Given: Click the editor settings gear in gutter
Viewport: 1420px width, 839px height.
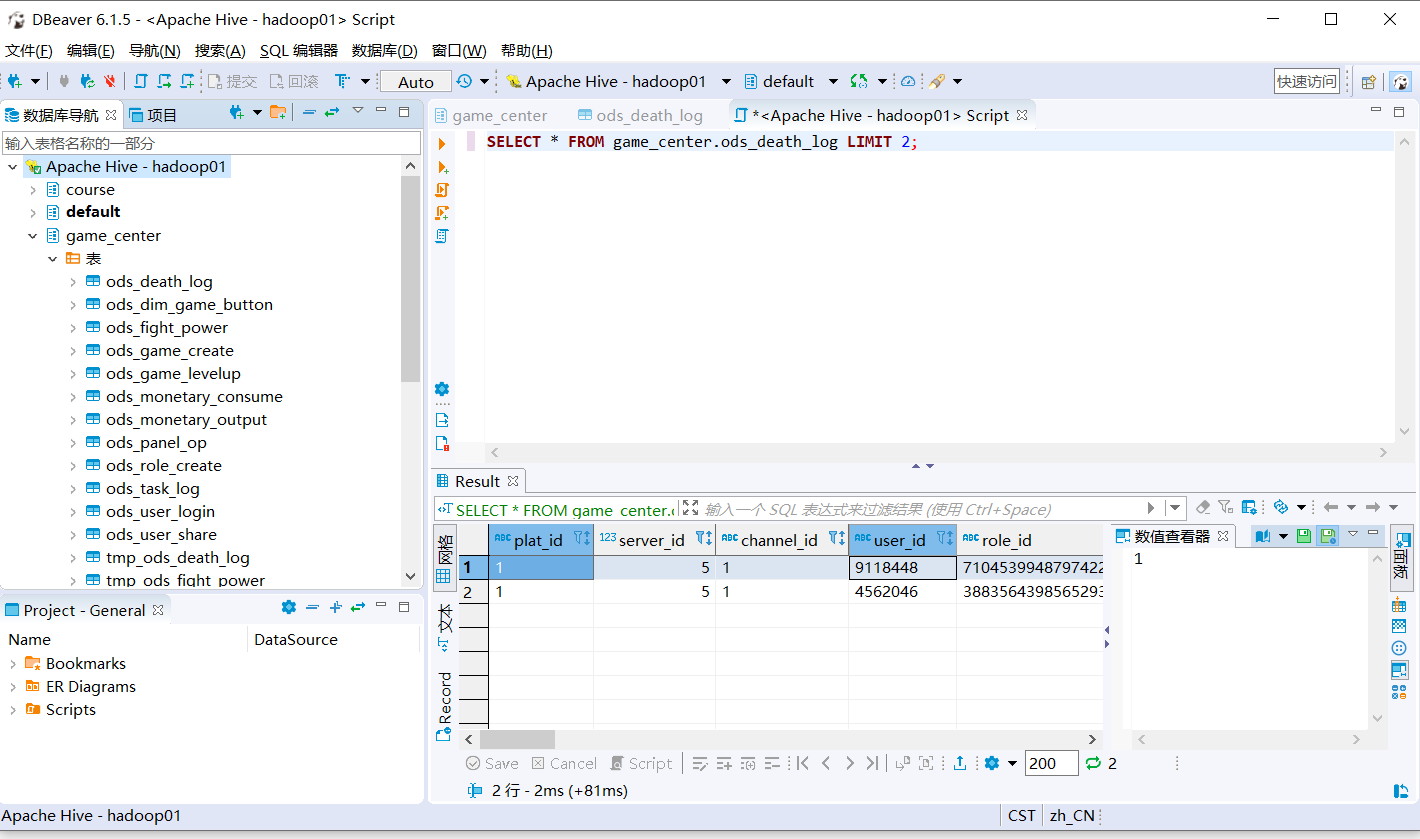Looking at the screenshot, I should pos(442,389).
